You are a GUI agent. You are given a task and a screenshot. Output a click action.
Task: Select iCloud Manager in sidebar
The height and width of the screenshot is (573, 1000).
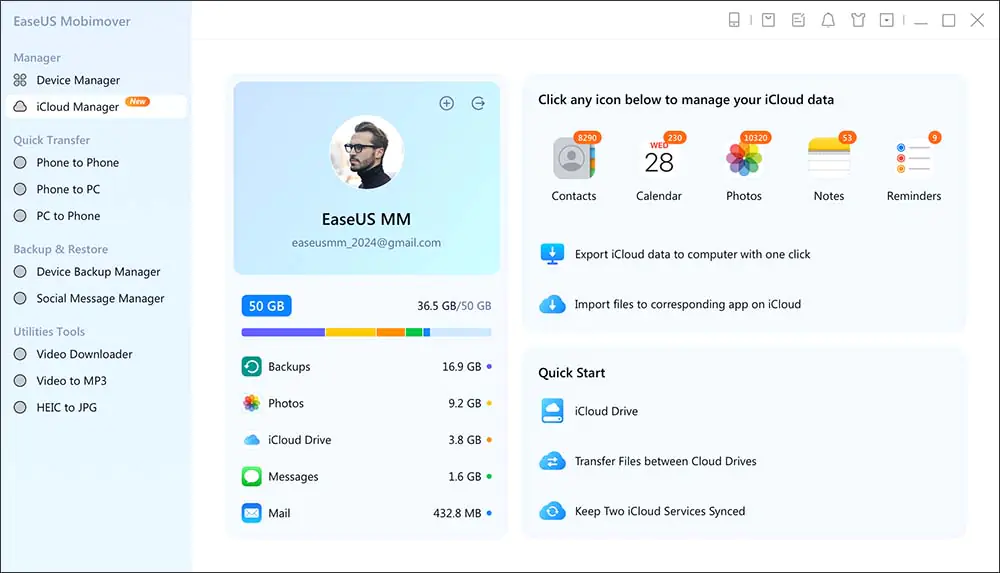pos(96,107)
